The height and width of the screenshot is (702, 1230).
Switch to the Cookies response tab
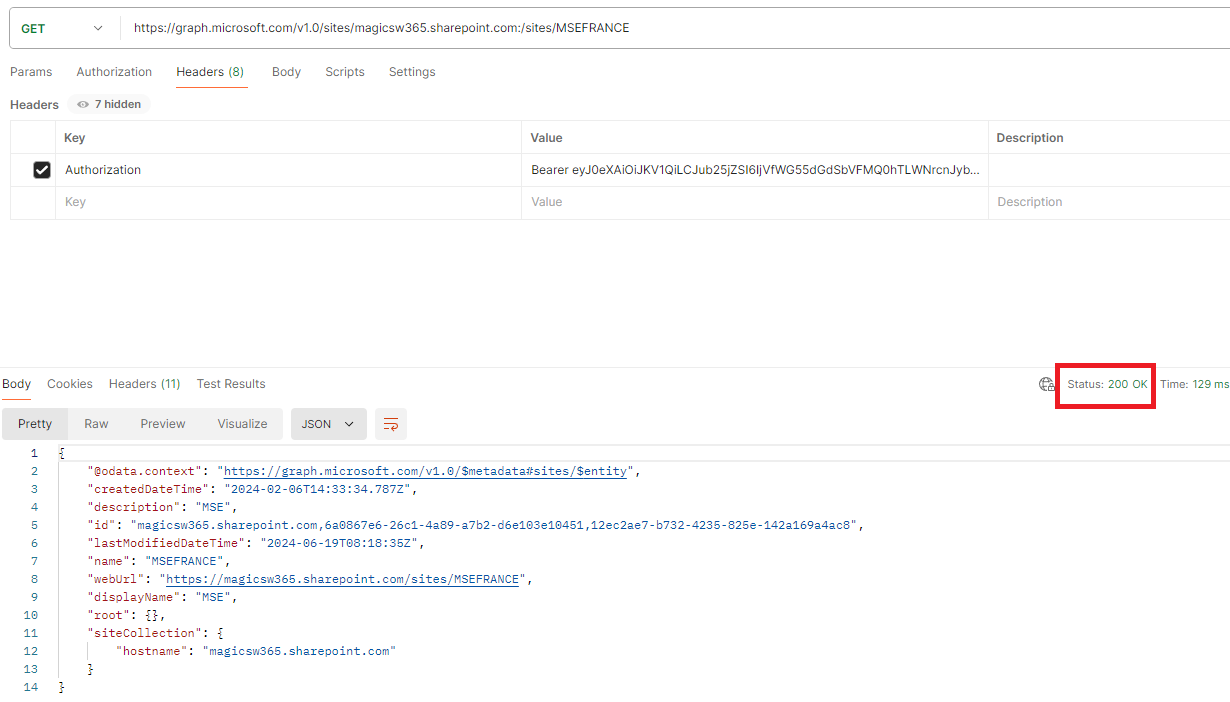point(69,383)
